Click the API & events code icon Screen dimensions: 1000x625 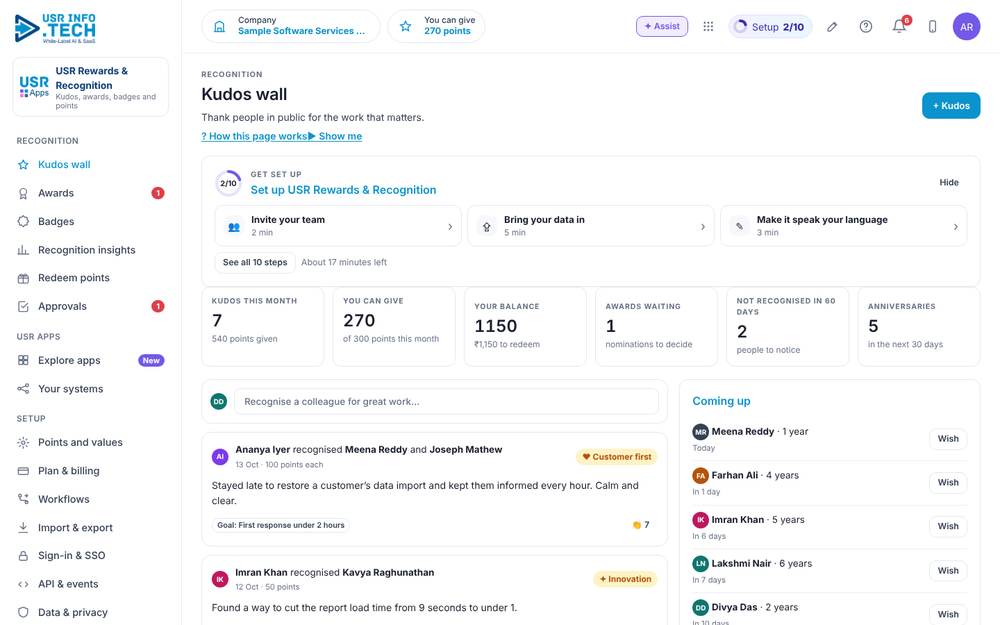[23, 584]
